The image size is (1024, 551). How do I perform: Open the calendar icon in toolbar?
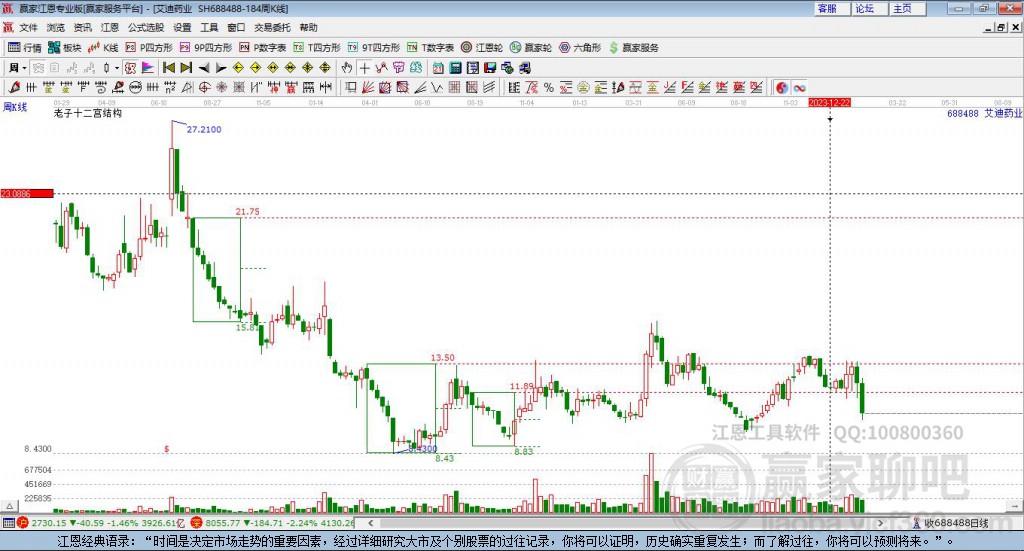438,68
